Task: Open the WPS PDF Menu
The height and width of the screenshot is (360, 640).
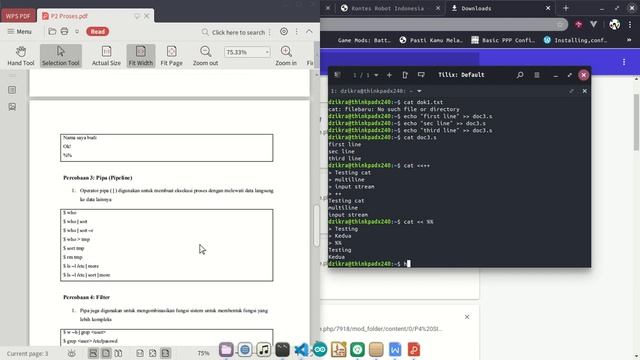Action: [19, 31]
